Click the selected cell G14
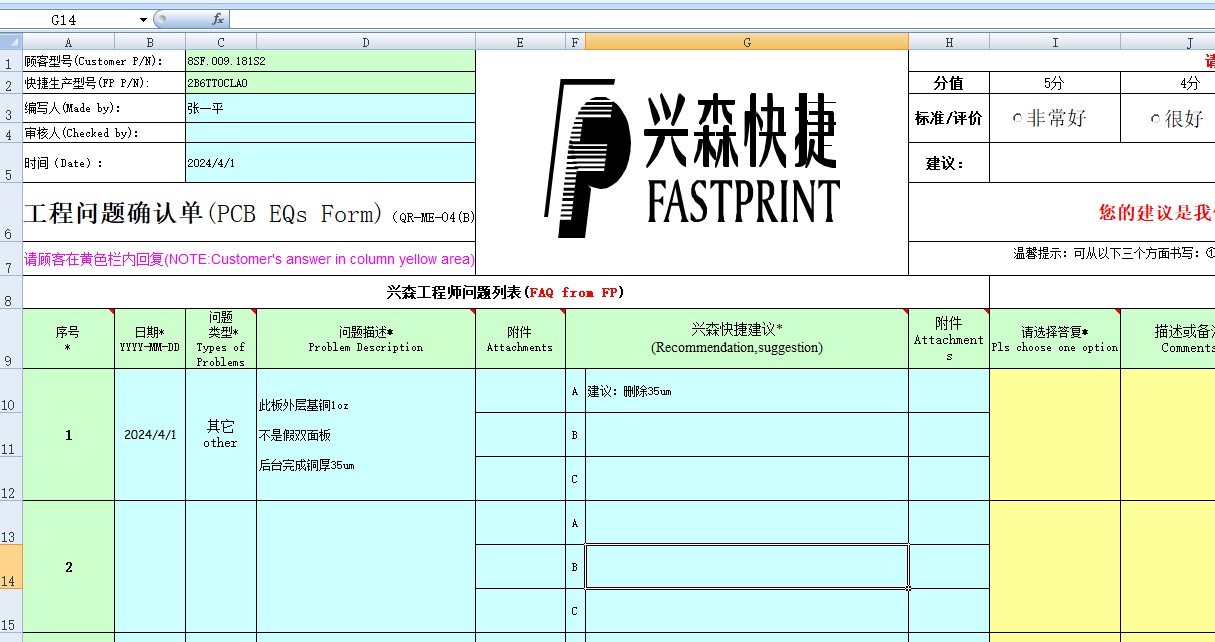This screenshot has height=642, width=1215. pos(747,567)
